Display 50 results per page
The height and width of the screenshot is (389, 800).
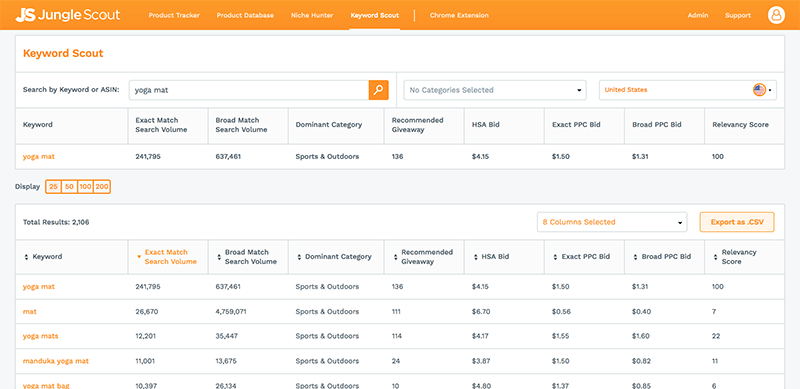click(69, 187)
